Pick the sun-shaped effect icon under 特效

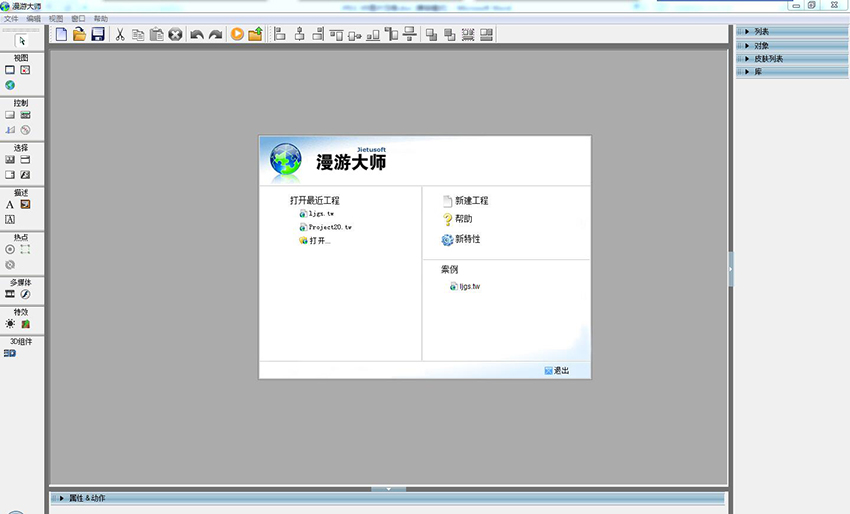(10, 324)
